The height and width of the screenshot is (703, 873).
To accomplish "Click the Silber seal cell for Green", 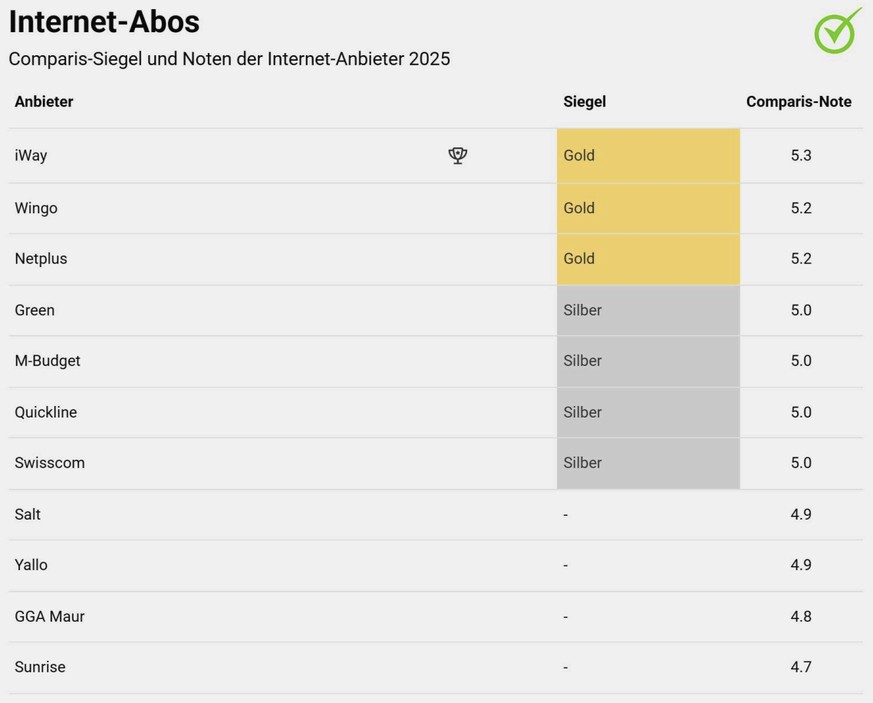I will [649, 311].
